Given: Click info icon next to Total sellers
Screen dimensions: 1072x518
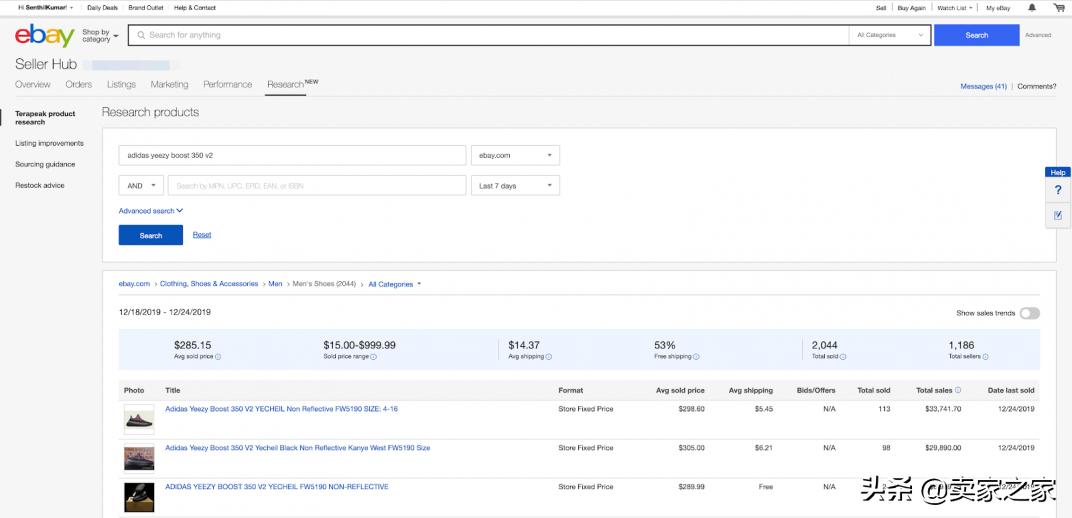Looking at the screenshot, I should click(986, 357).
